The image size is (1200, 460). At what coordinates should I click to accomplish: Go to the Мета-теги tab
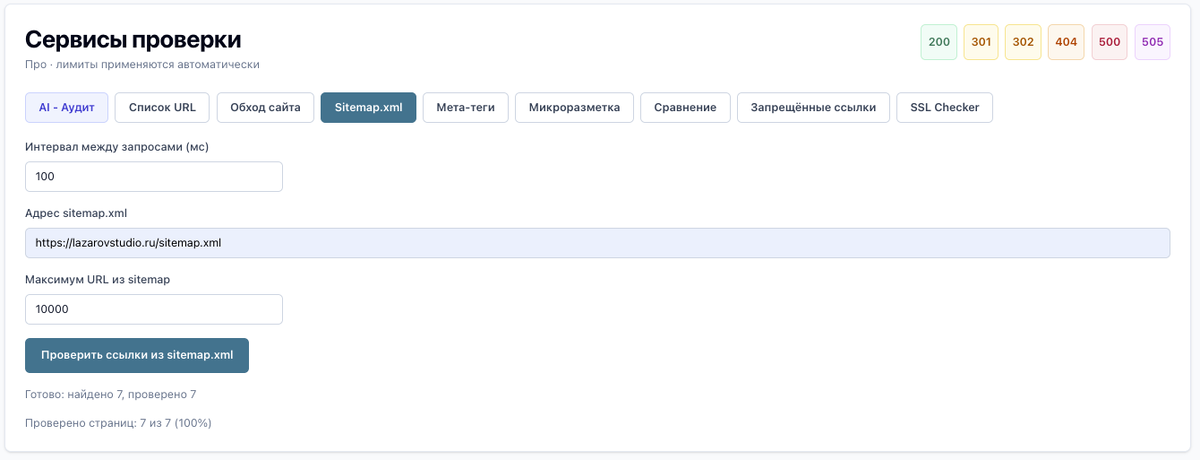point(465,107)
